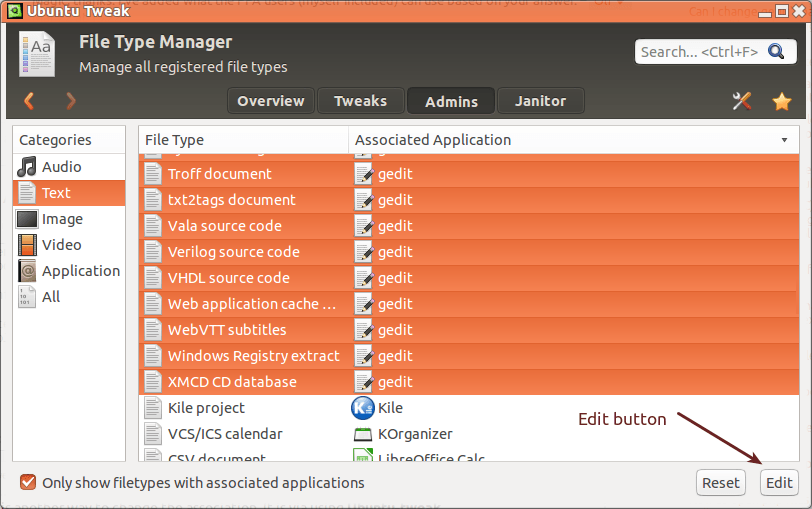
Task: Click the File Type column header
Action: click(243, 140)
